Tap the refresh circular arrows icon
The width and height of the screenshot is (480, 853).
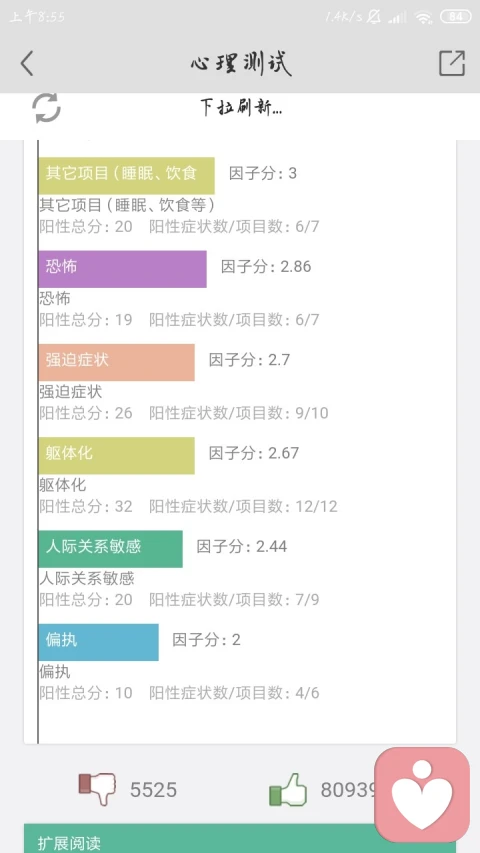tap(46, 108)
